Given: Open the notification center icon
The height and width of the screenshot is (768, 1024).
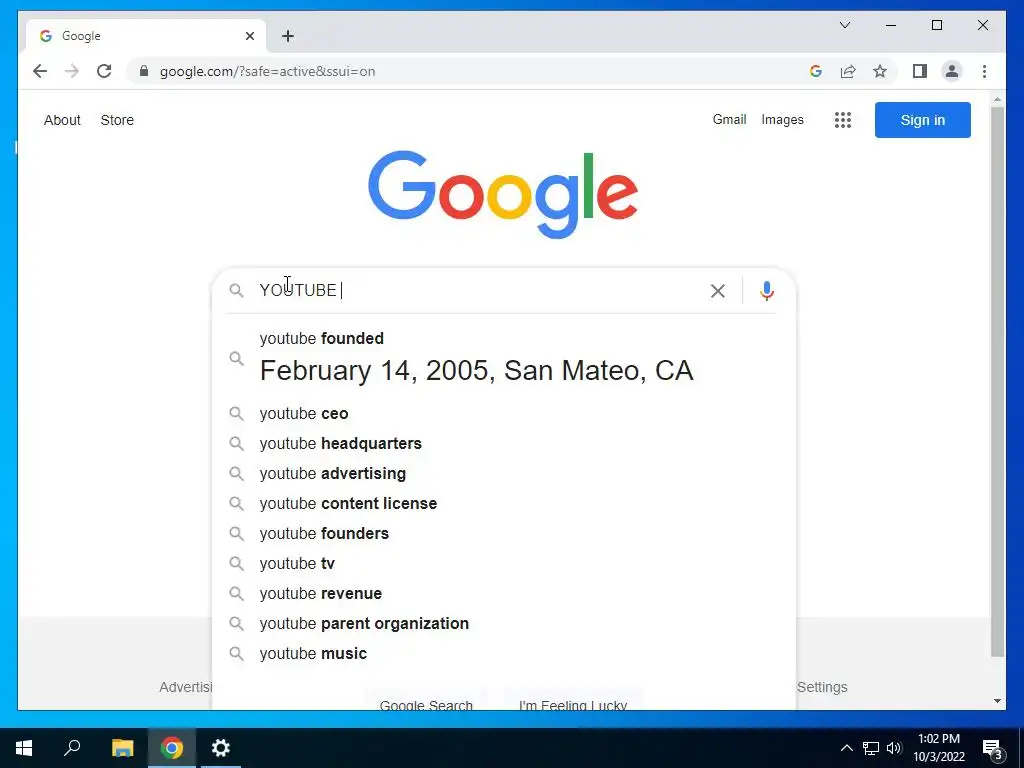Looking at the screenshot, I should pos(993,748).
